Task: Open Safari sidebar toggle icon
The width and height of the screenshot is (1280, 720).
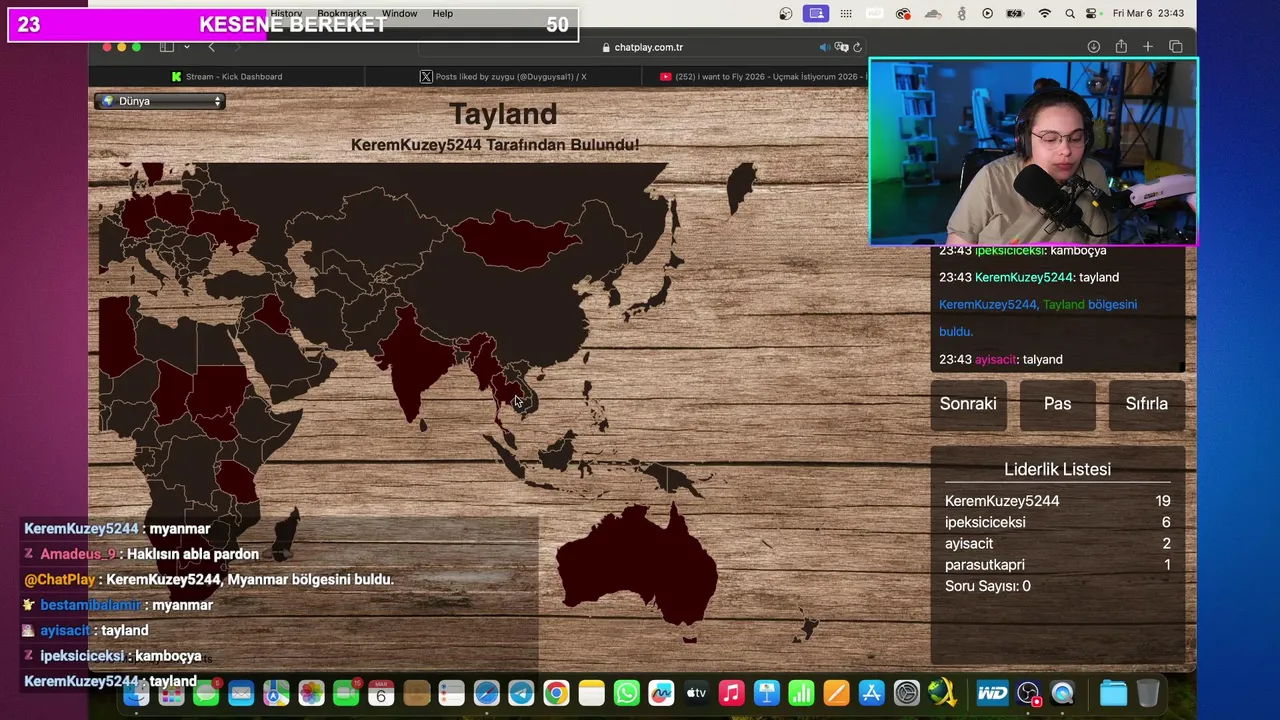Action: tap(167, 47)
